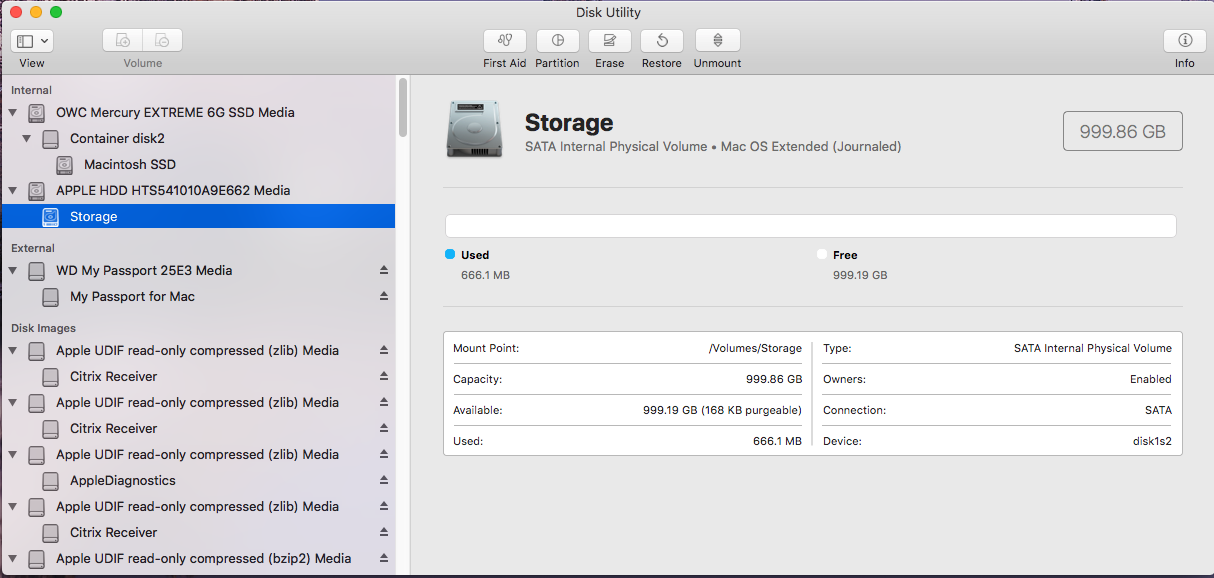Screen dimensions: 1214x578
Task: Select the Macintosh SSD volume
Action: [130, 165]
